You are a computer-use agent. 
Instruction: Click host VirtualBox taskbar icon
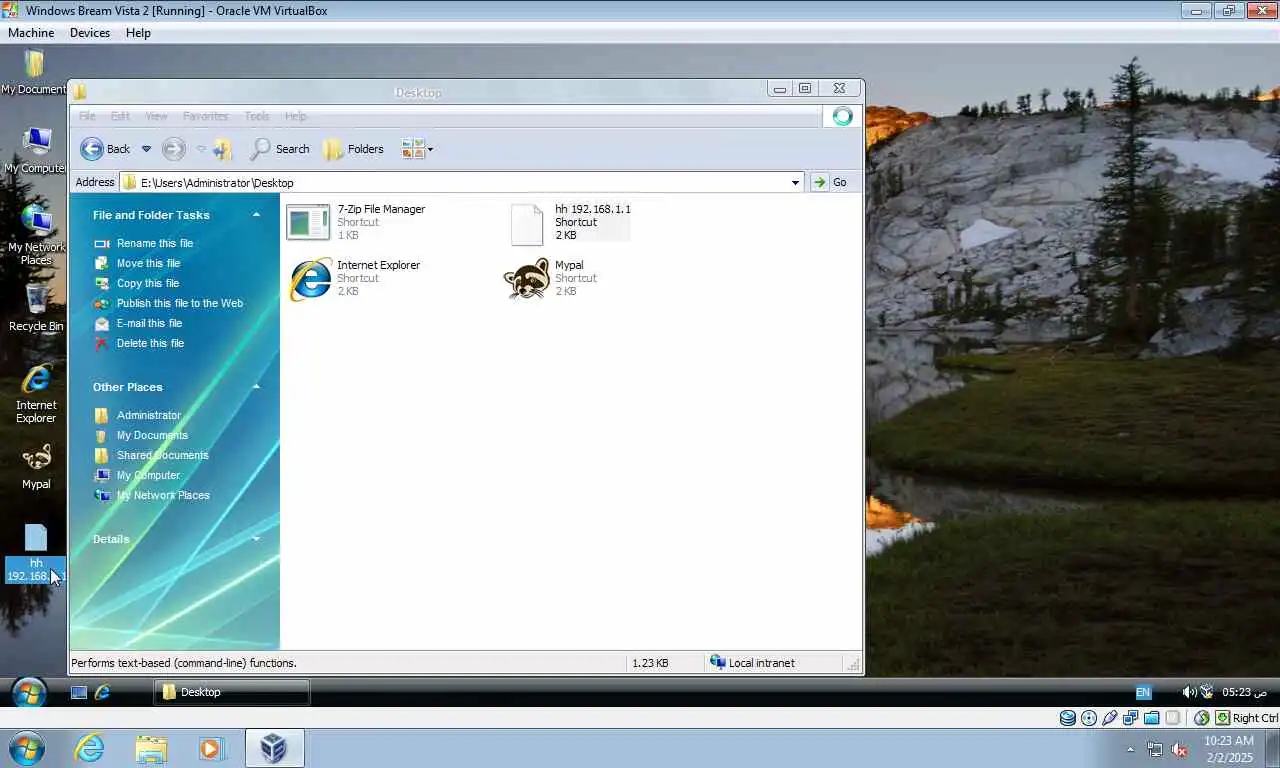pos(274,748)
